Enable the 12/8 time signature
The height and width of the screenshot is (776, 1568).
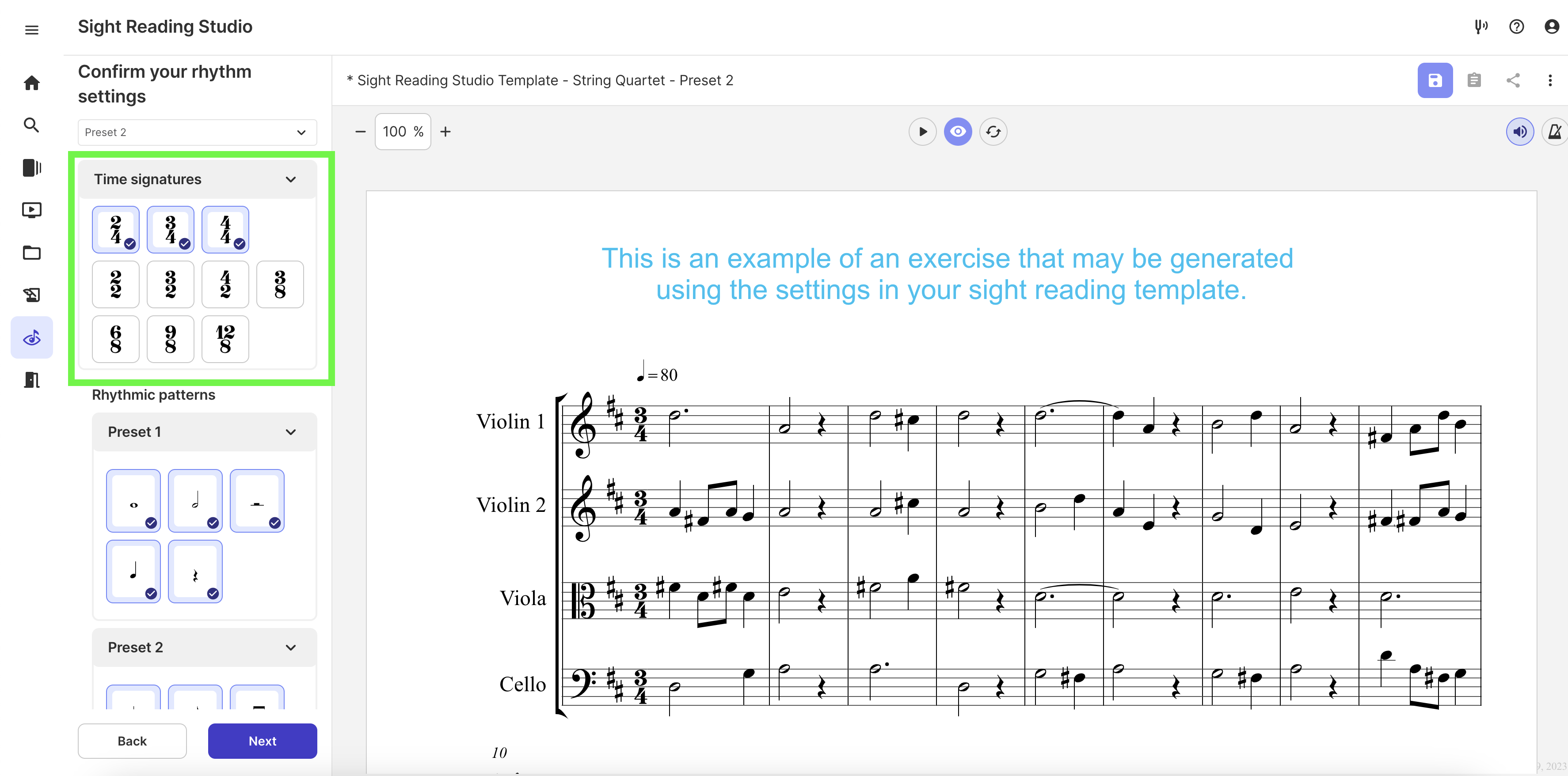tap(225, 339)
